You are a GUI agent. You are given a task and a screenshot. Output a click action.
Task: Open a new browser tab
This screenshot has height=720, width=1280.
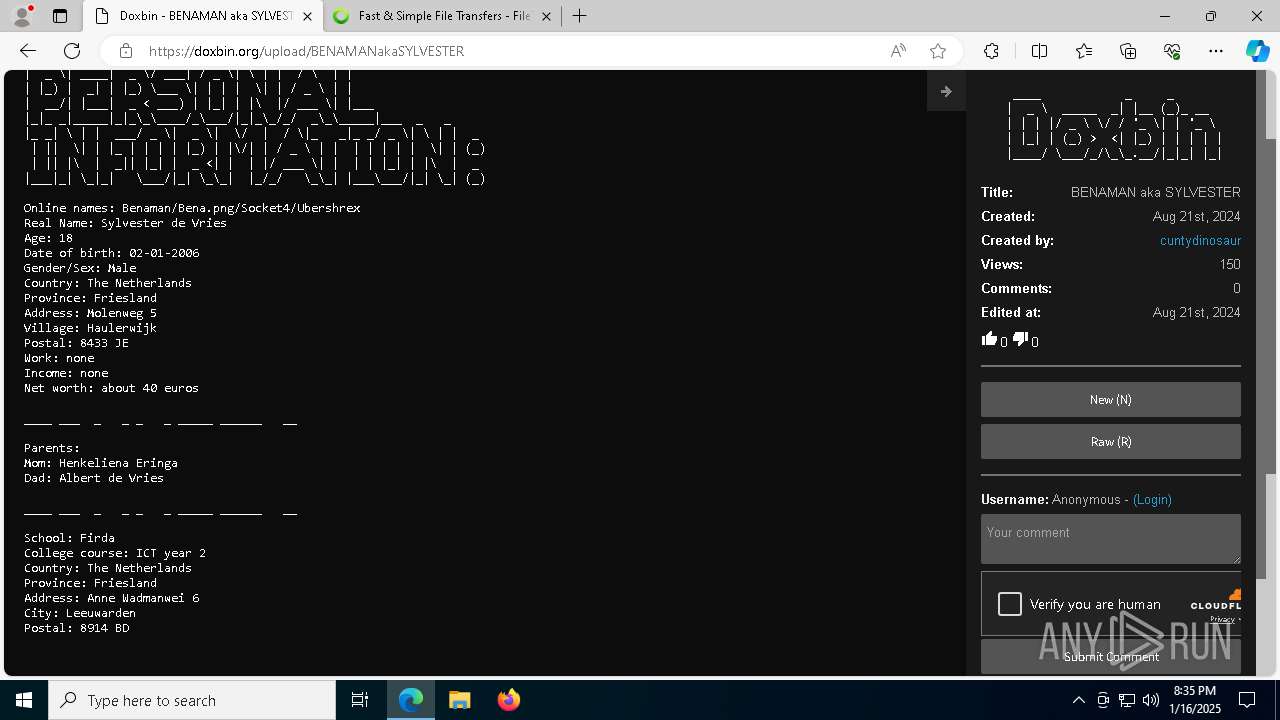[580, 16]
